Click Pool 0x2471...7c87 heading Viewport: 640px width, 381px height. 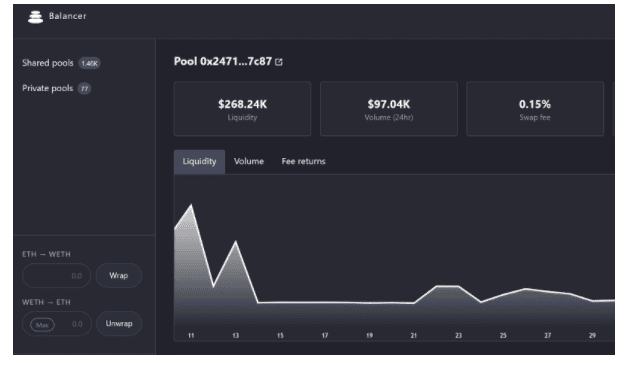[x=223, y=61]
